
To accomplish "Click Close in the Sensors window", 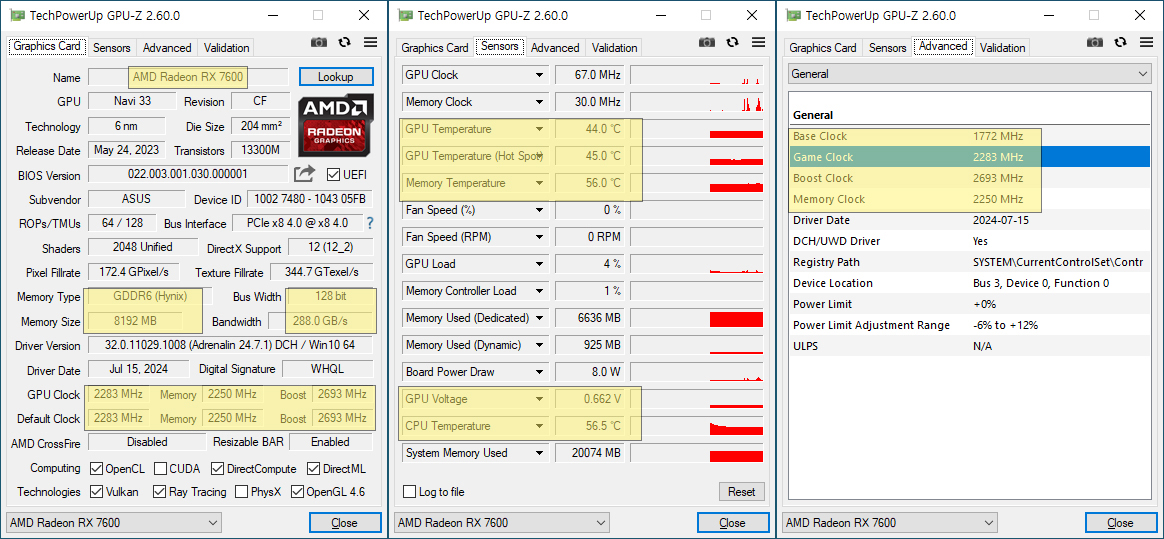I will click(732, 523).
